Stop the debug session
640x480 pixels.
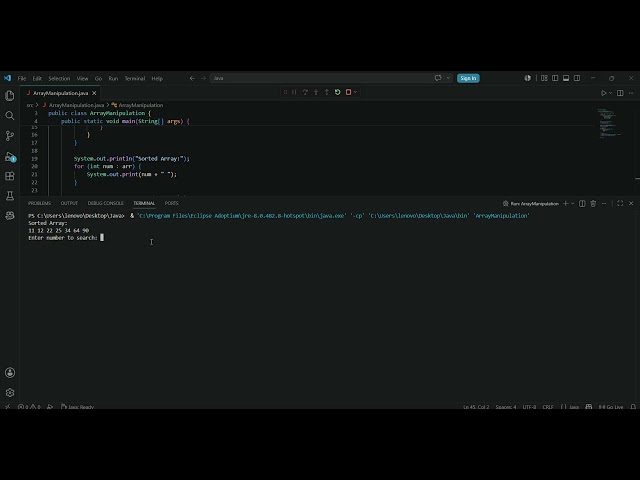[x=348, y=92]
